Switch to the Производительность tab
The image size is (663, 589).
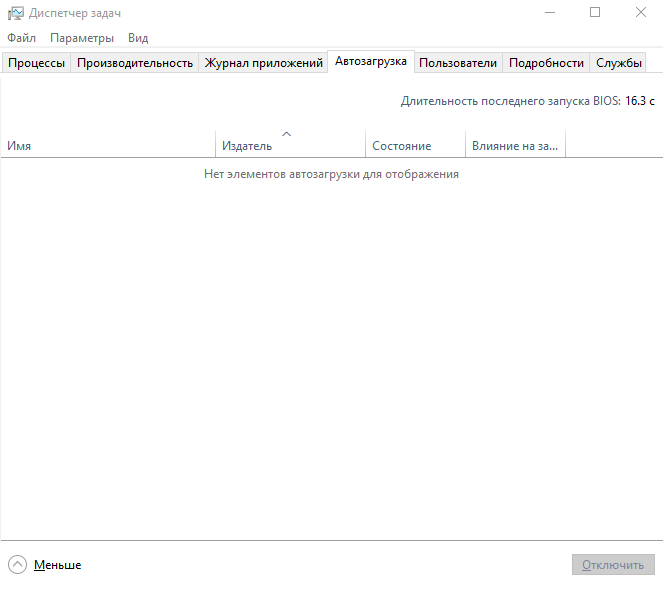(x=135, y=63)
